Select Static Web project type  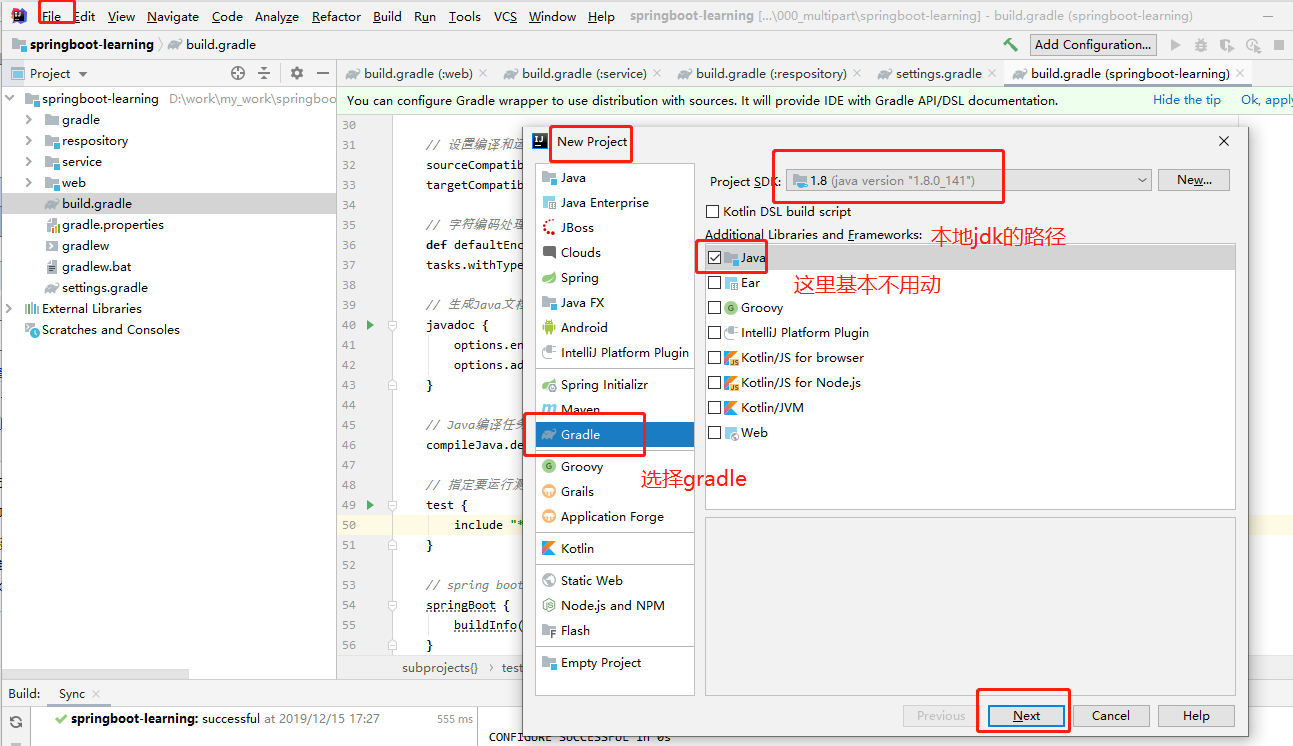pyautogui.click(x=615, y=580)
